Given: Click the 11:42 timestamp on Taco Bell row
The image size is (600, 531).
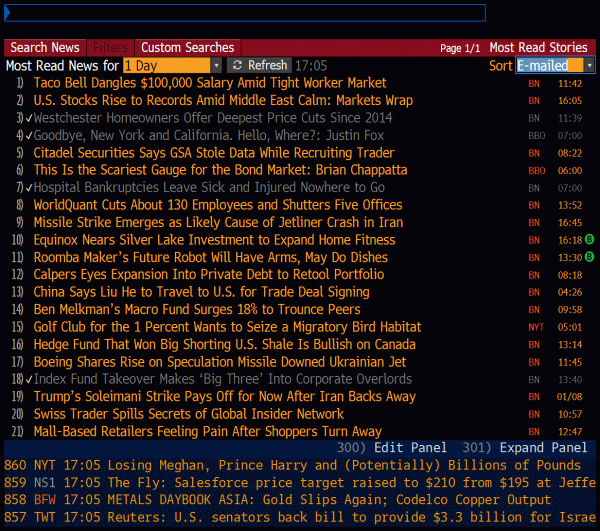Looking at the screenshot, I should [570, 83].
